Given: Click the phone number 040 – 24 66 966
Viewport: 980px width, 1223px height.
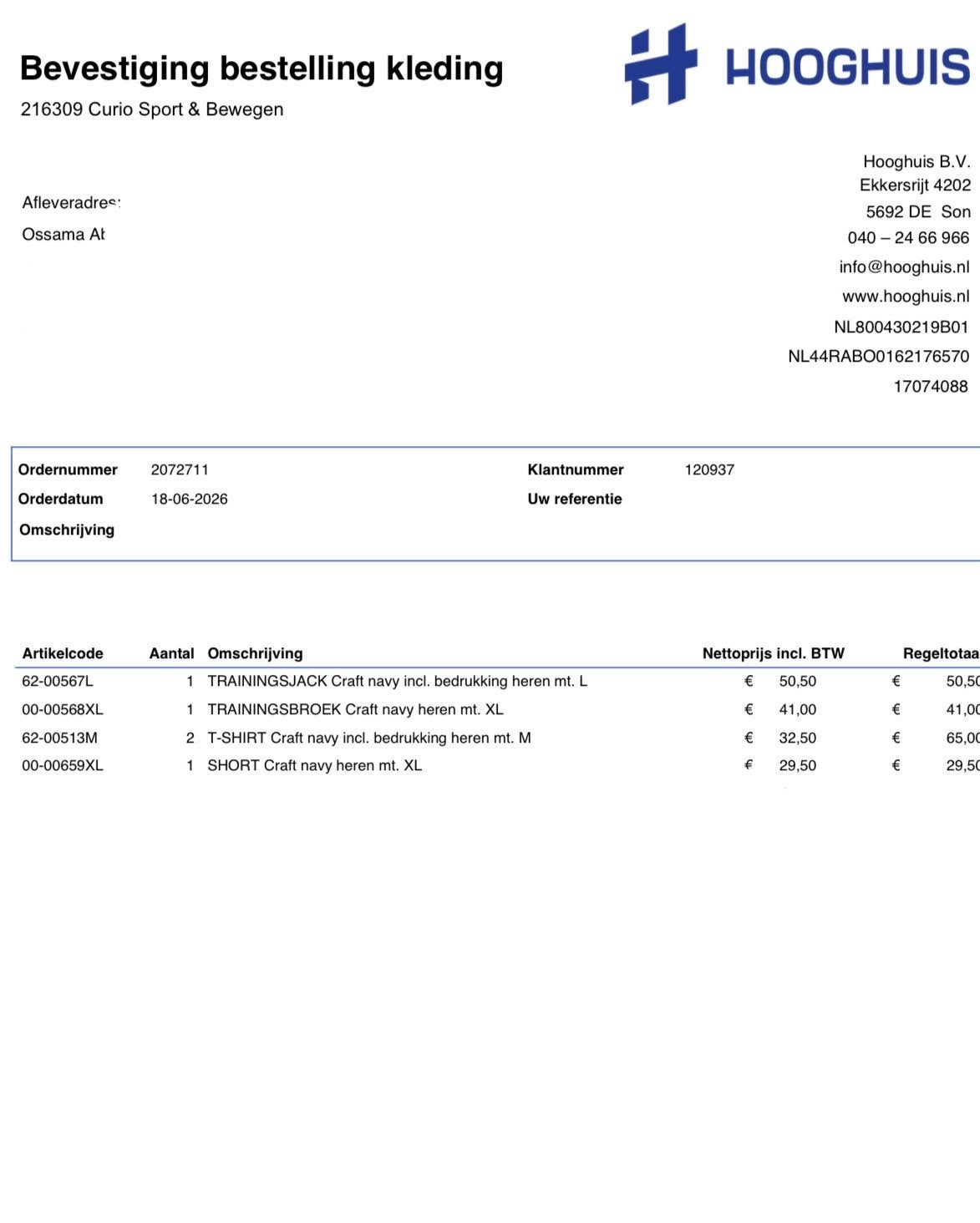Looking at the screenshot, I should [x=908, y=237].
